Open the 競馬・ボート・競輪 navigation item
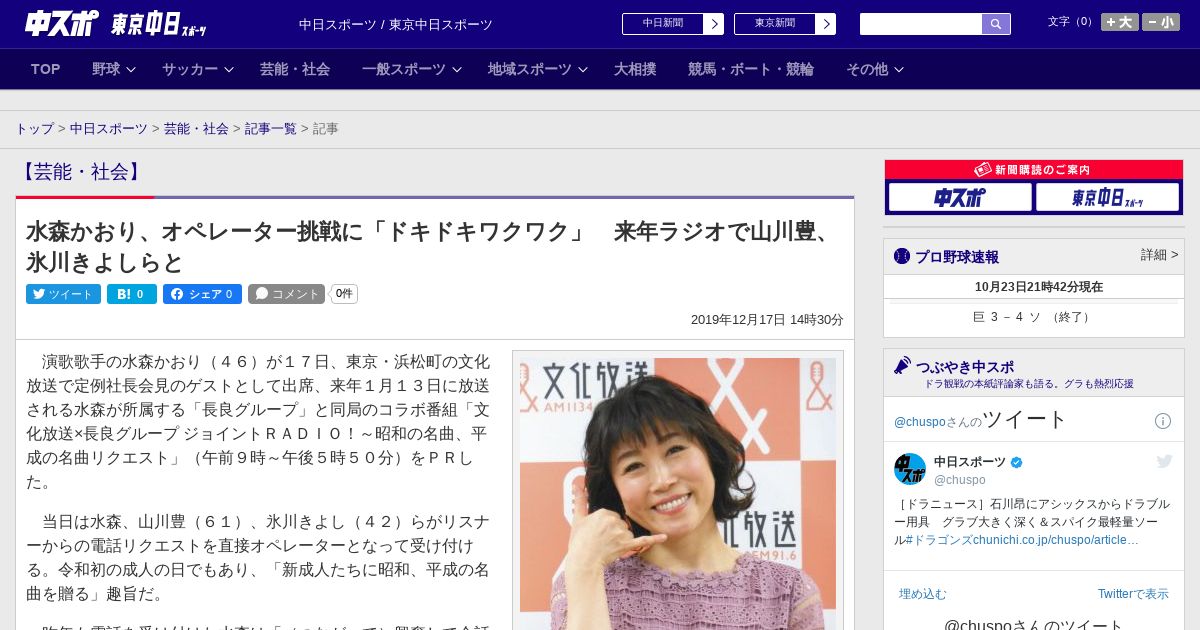 751,69
